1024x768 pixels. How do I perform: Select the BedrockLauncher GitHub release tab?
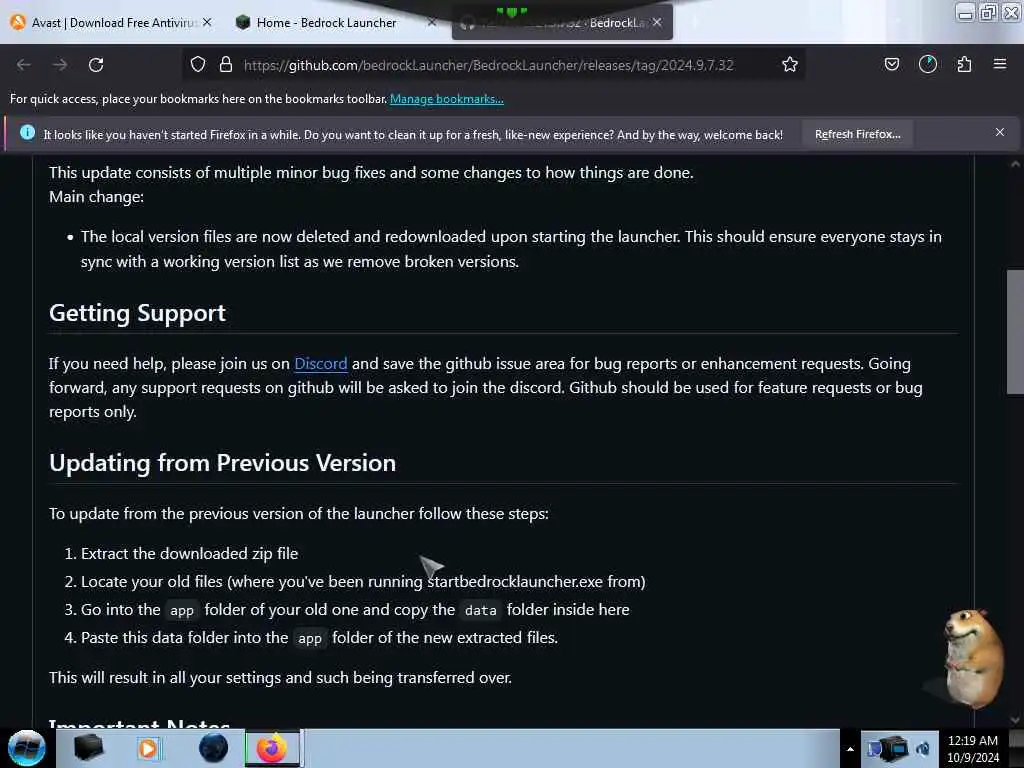(562, 23)
